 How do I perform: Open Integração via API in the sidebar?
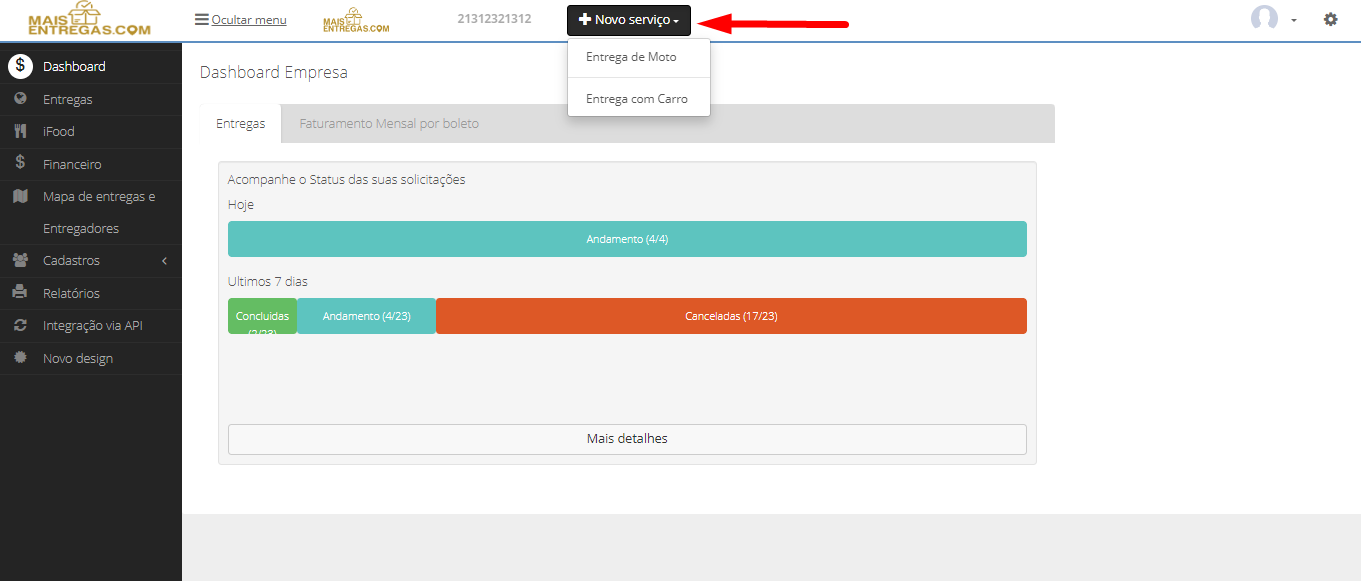91,326
